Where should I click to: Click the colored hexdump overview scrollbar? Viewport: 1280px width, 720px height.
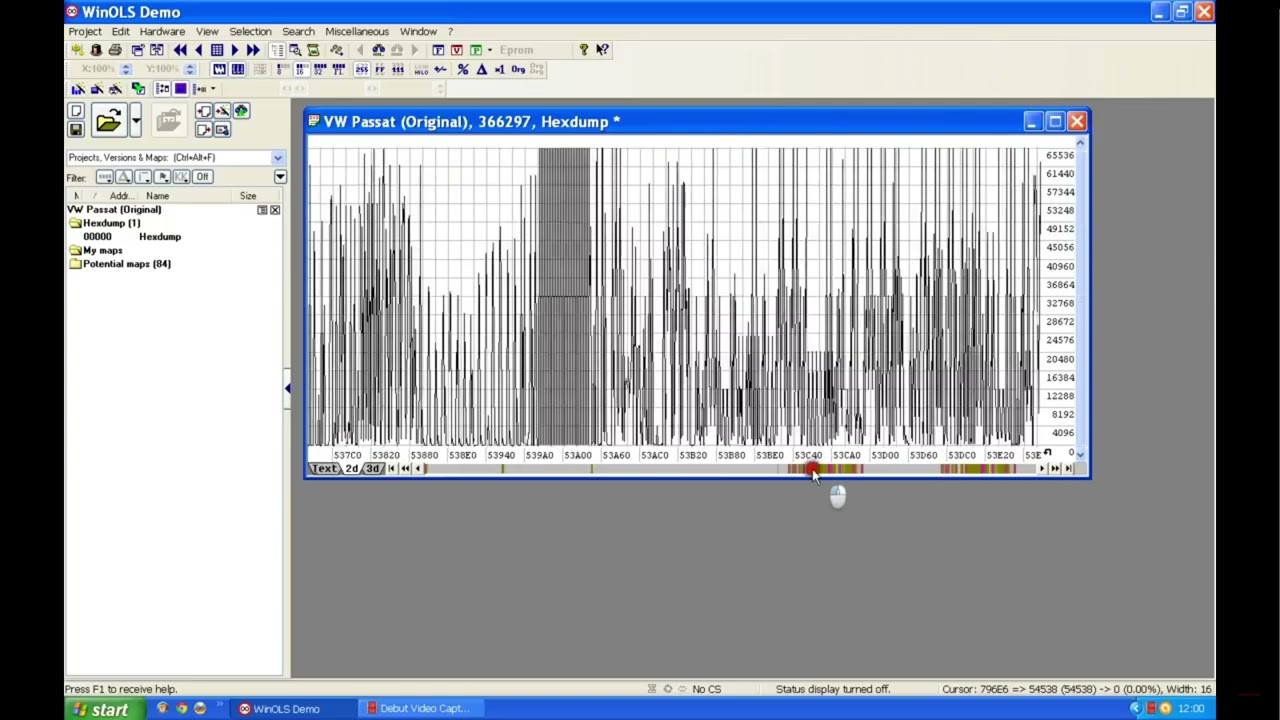[728, 469]
